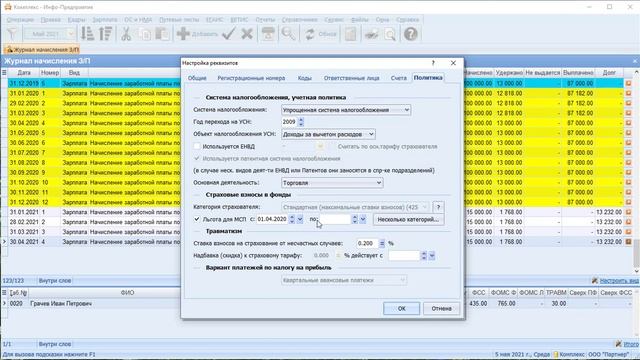Viewport: 640px width, 360px height.
Task: Open Категория страхователя dropdown
Action: pos(425,207)
